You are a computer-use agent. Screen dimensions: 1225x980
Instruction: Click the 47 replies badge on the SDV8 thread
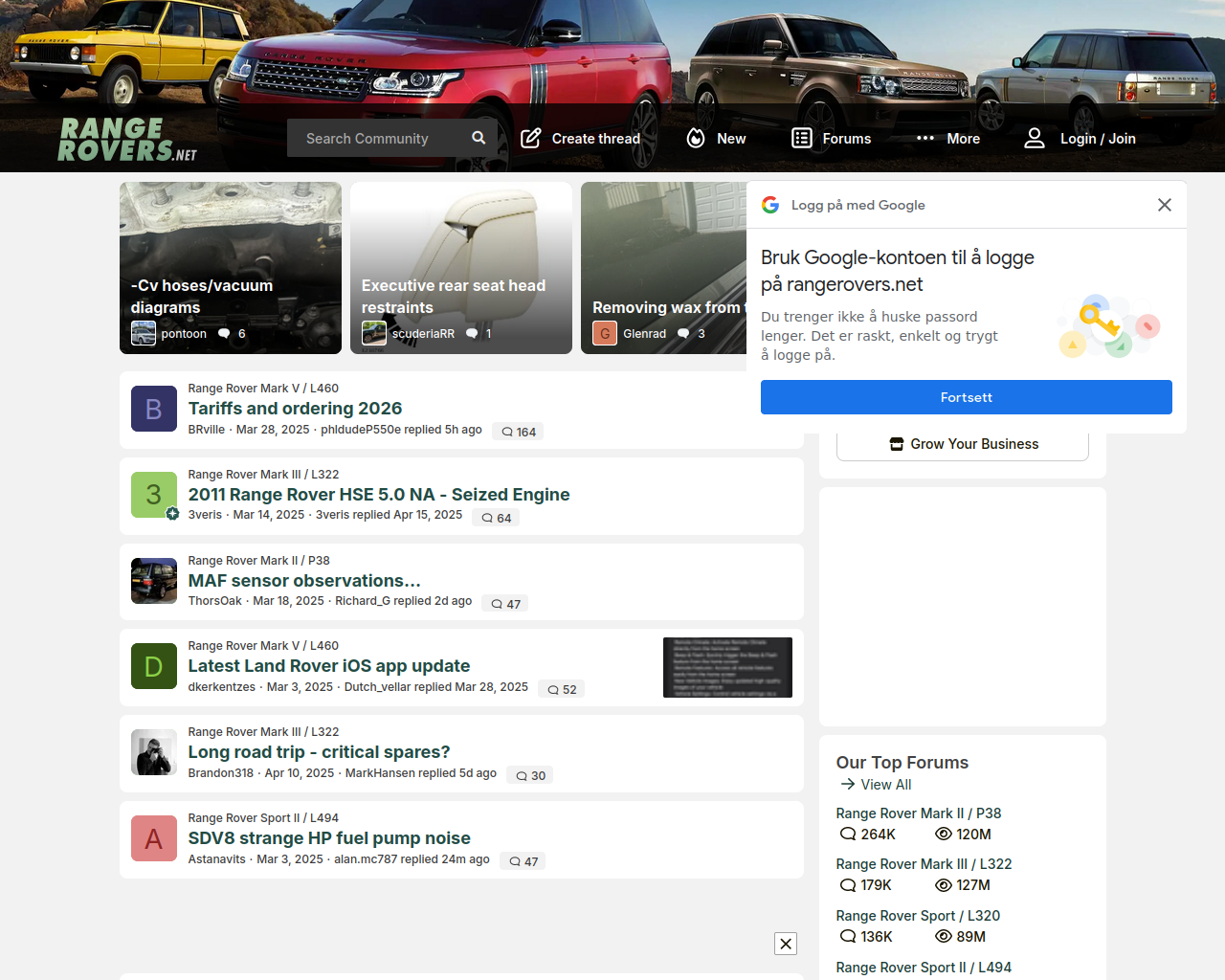point(523,861)
